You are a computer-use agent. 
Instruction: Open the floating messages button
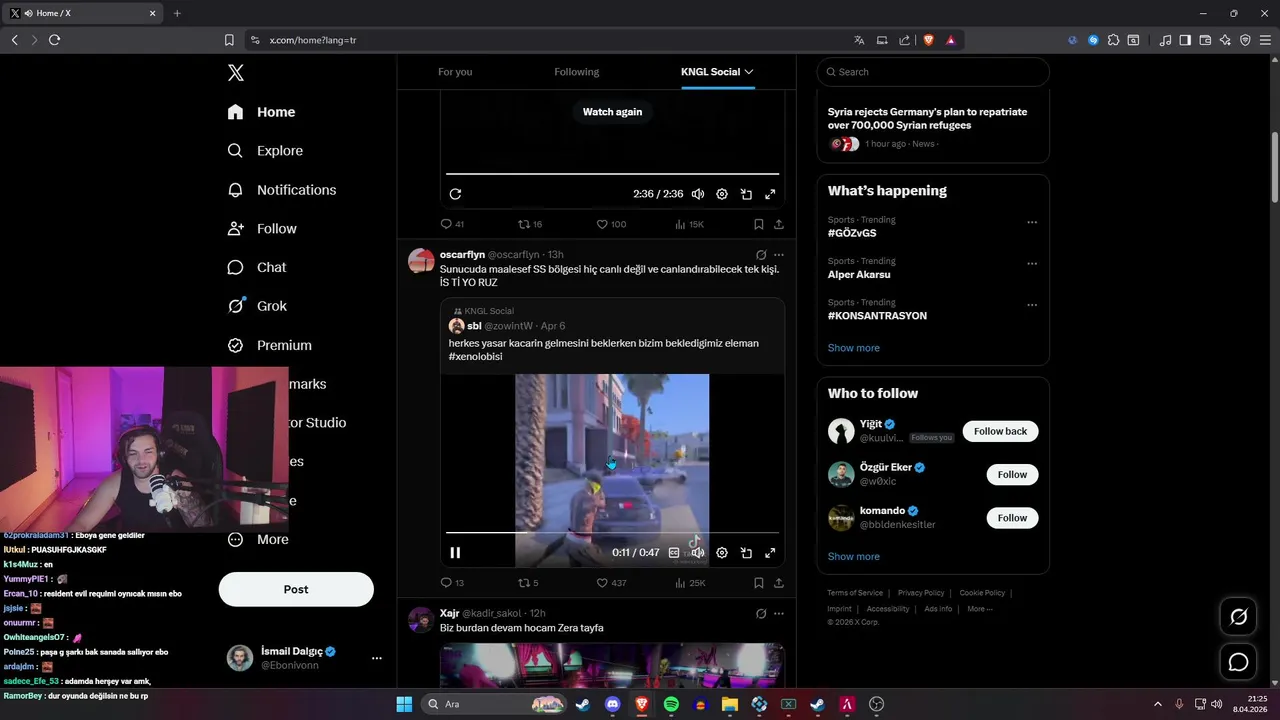1238,662
